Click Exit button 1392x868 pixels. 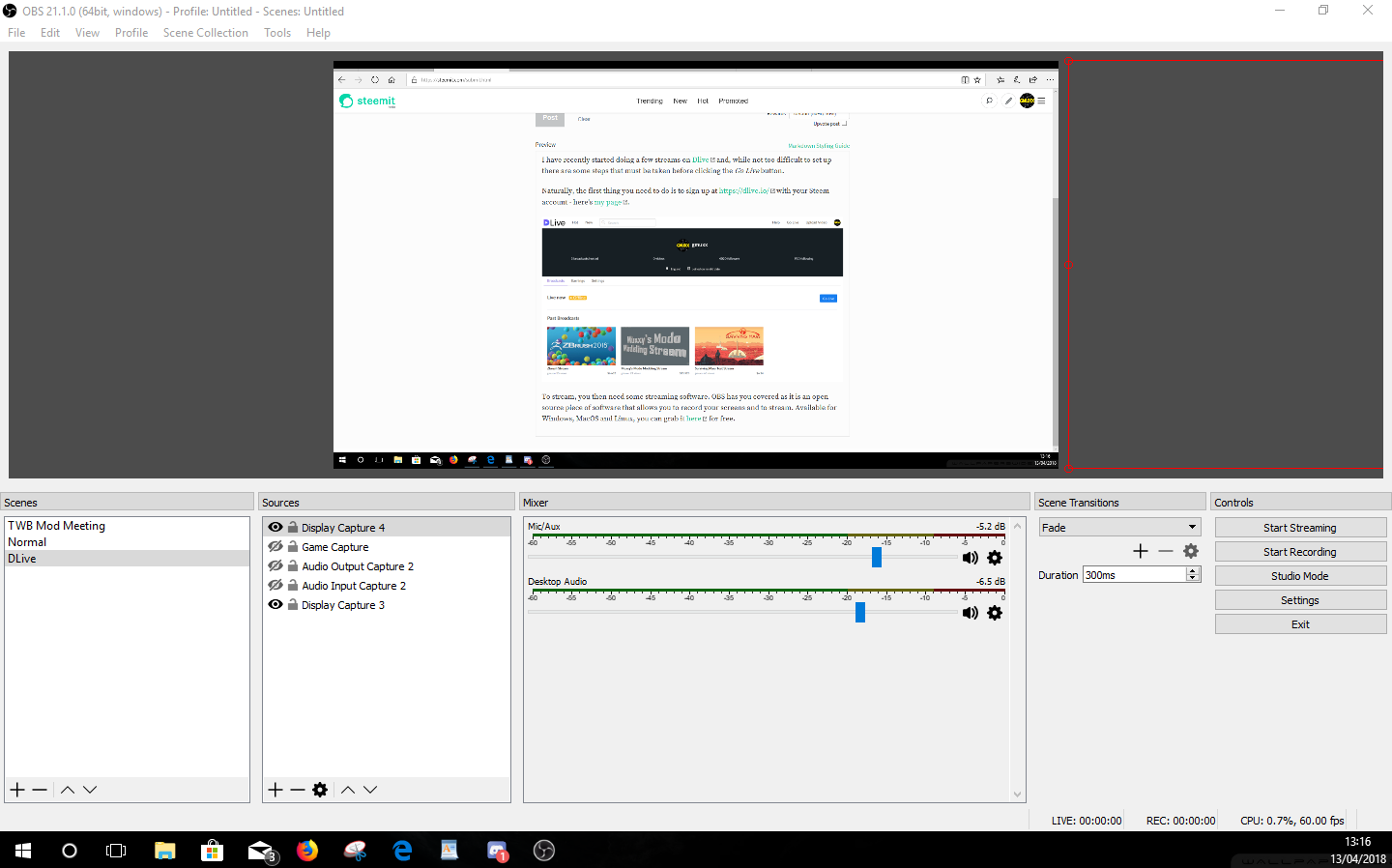pyautogui.click(x=1300, y=624)
